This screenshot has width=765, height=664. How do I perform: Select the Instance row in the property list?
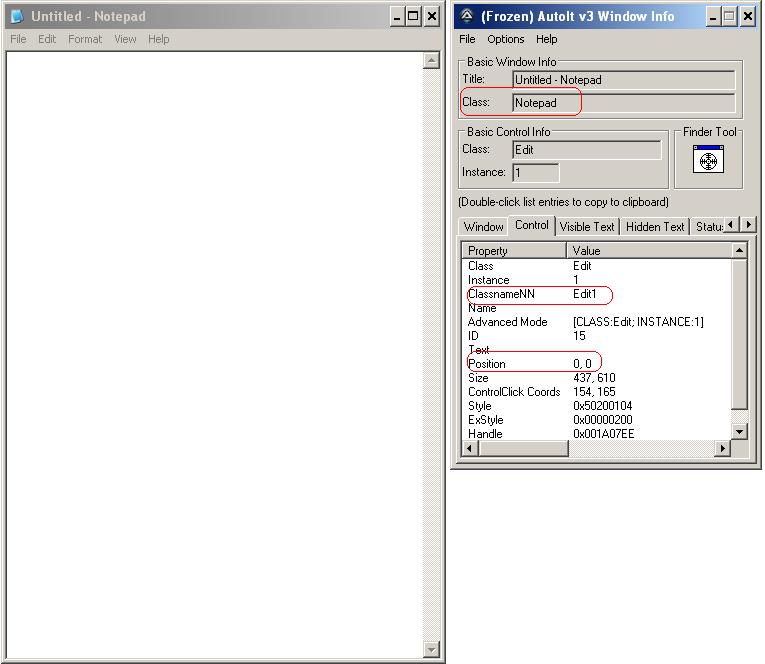coord(597,280)
